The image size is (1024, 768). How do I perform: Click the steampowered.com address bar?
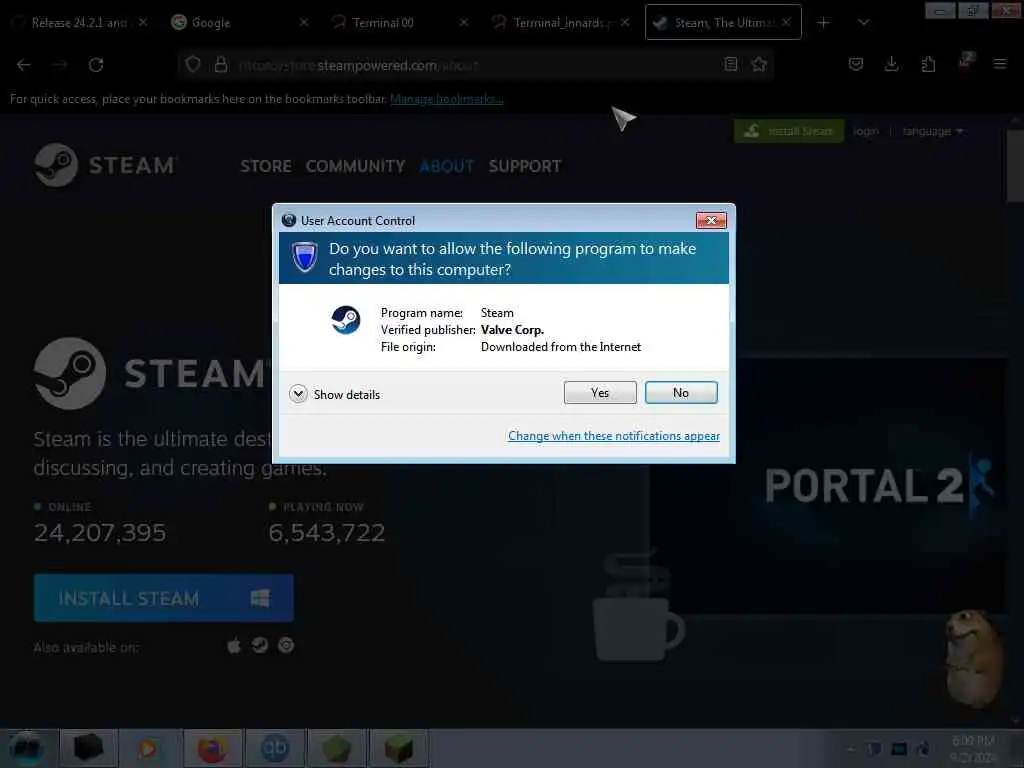pos(477,65)
